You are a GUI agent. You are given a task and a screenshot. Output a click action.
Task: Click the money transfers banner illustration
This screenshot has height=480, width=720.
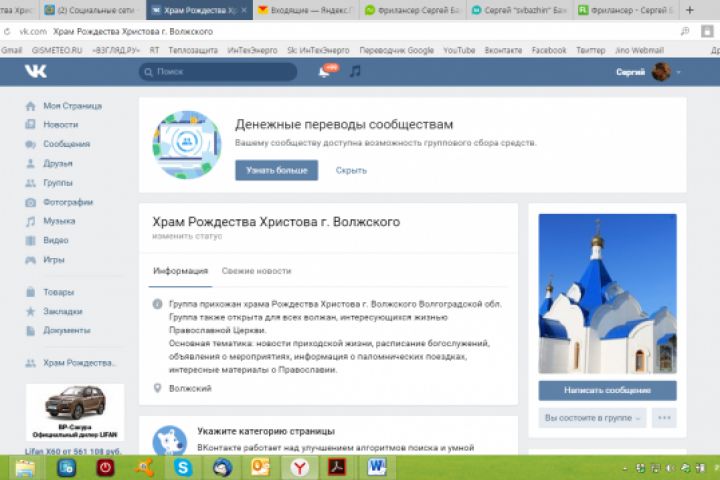(x=186, y=145)
